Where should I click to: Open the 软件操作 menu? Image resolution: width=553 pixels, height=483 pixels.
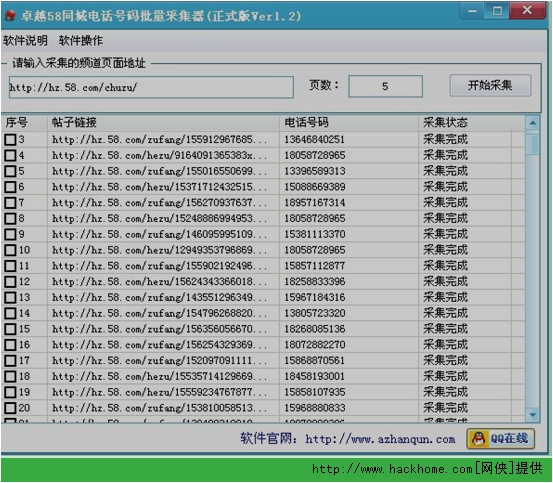[81, 41]
